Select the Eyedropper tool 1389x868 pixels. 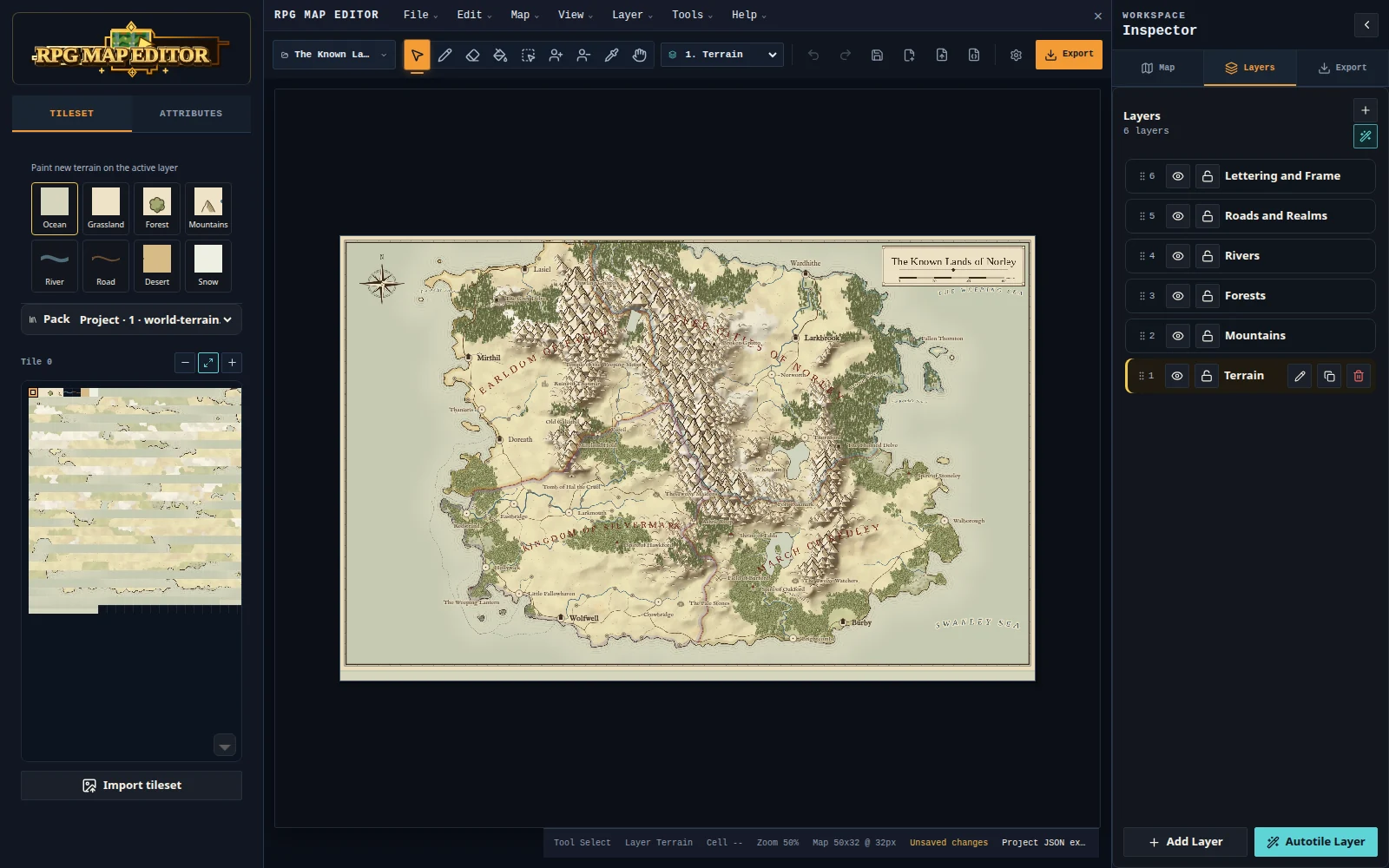point(611,55)
